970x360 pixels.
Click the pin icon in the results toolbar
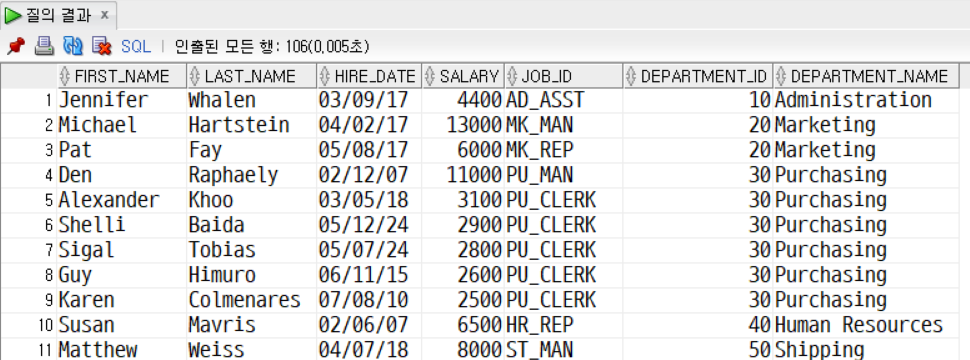(15, 46)
